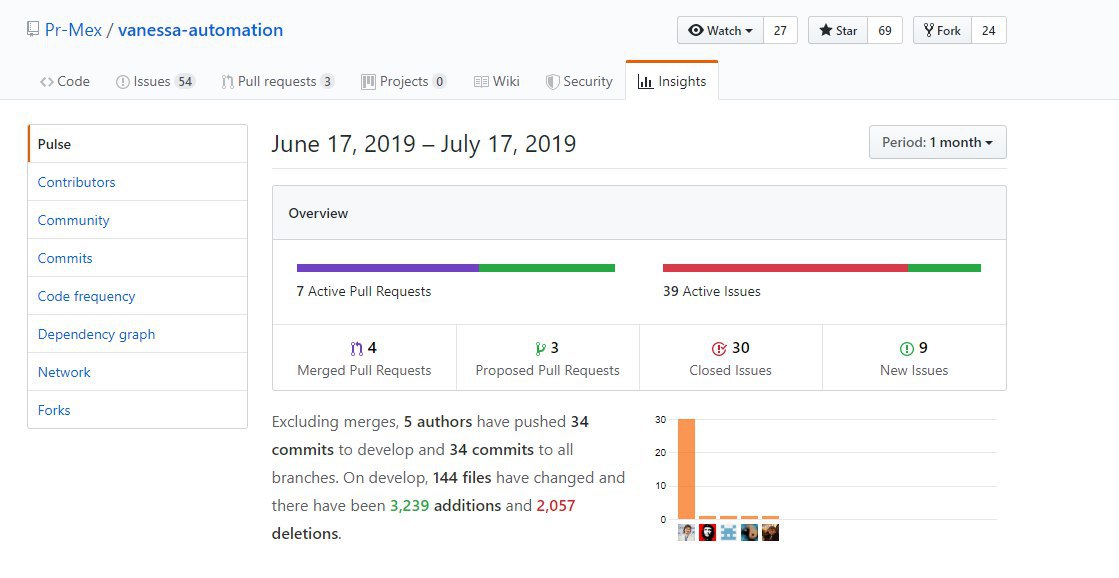
Task: Open the vanessa-automation repository link
Action: pyautogui.click(x=201, y=30)
